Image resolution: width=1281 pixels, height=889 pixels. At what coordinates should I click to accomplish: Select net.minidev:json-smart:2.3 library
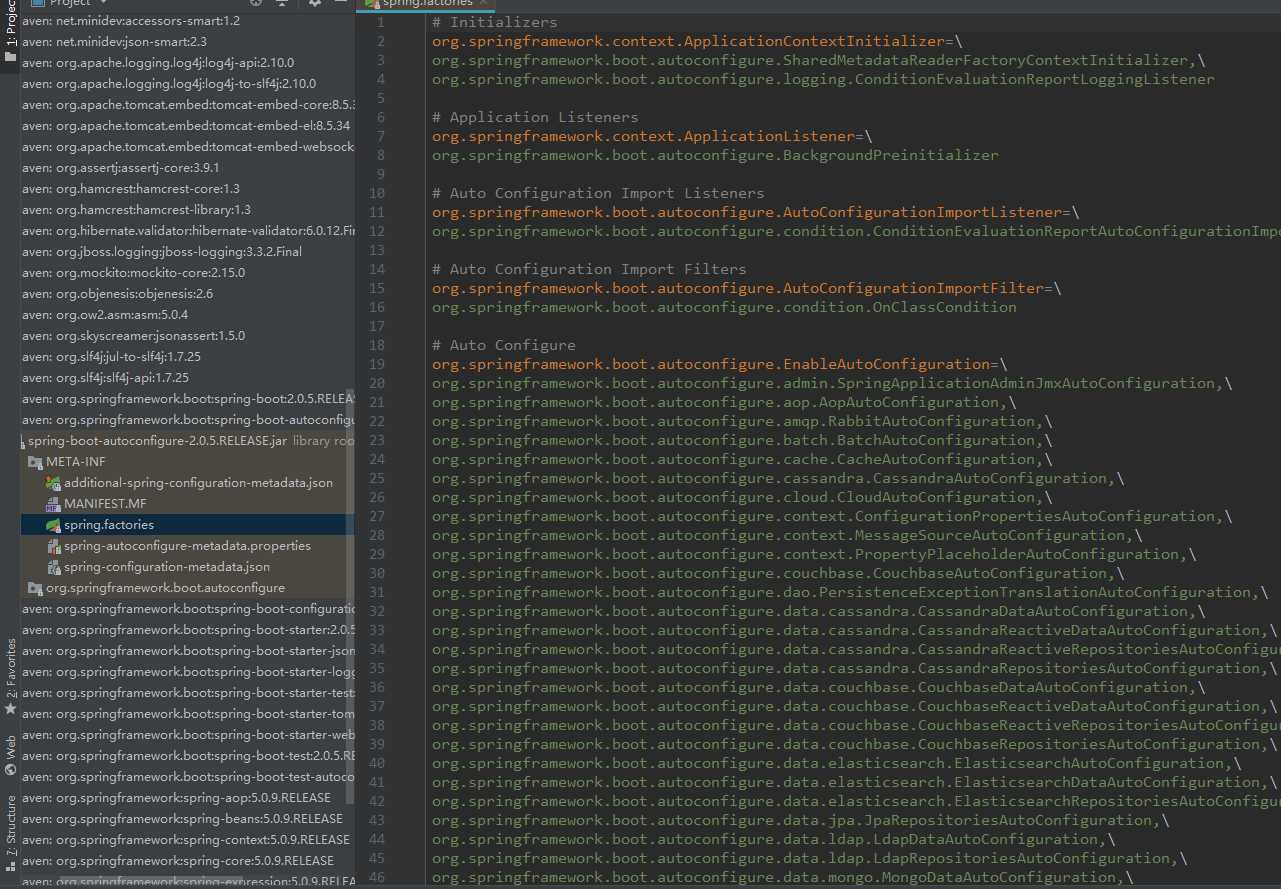coord(115,41)
